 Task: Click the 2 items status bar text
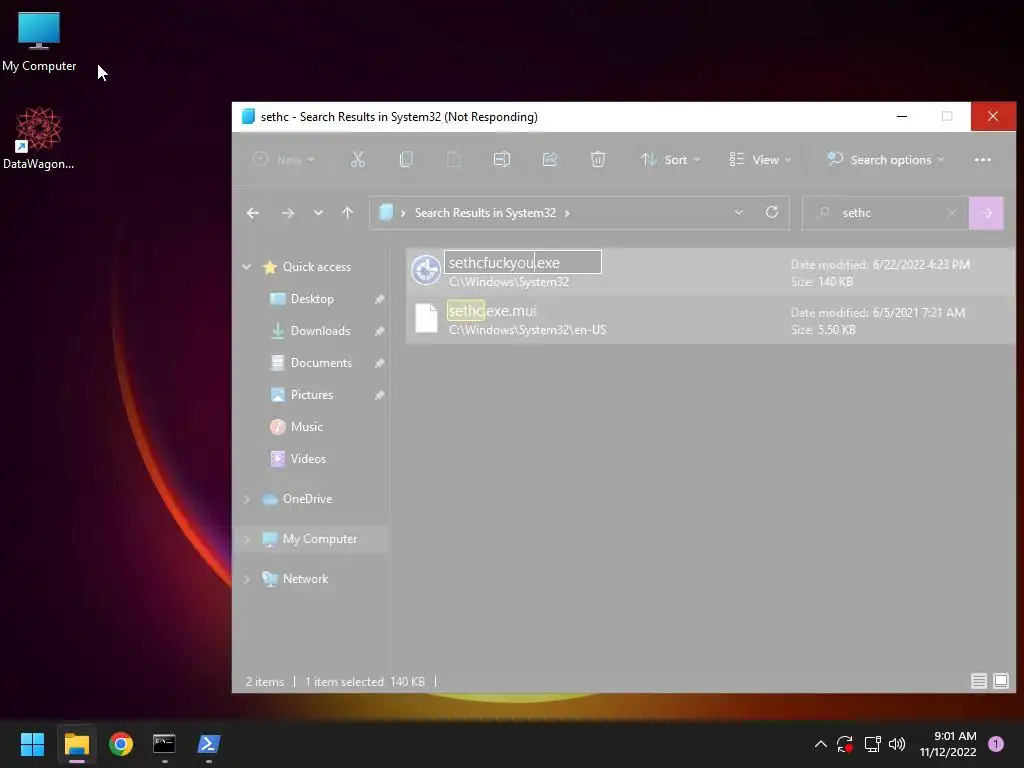pos(264,682)
